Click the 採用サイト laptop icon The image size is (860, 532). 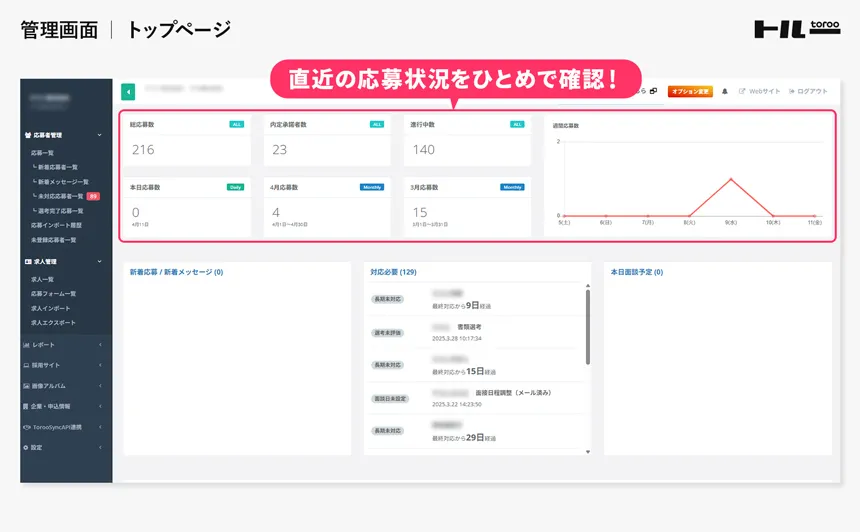[x=26, y=365]
